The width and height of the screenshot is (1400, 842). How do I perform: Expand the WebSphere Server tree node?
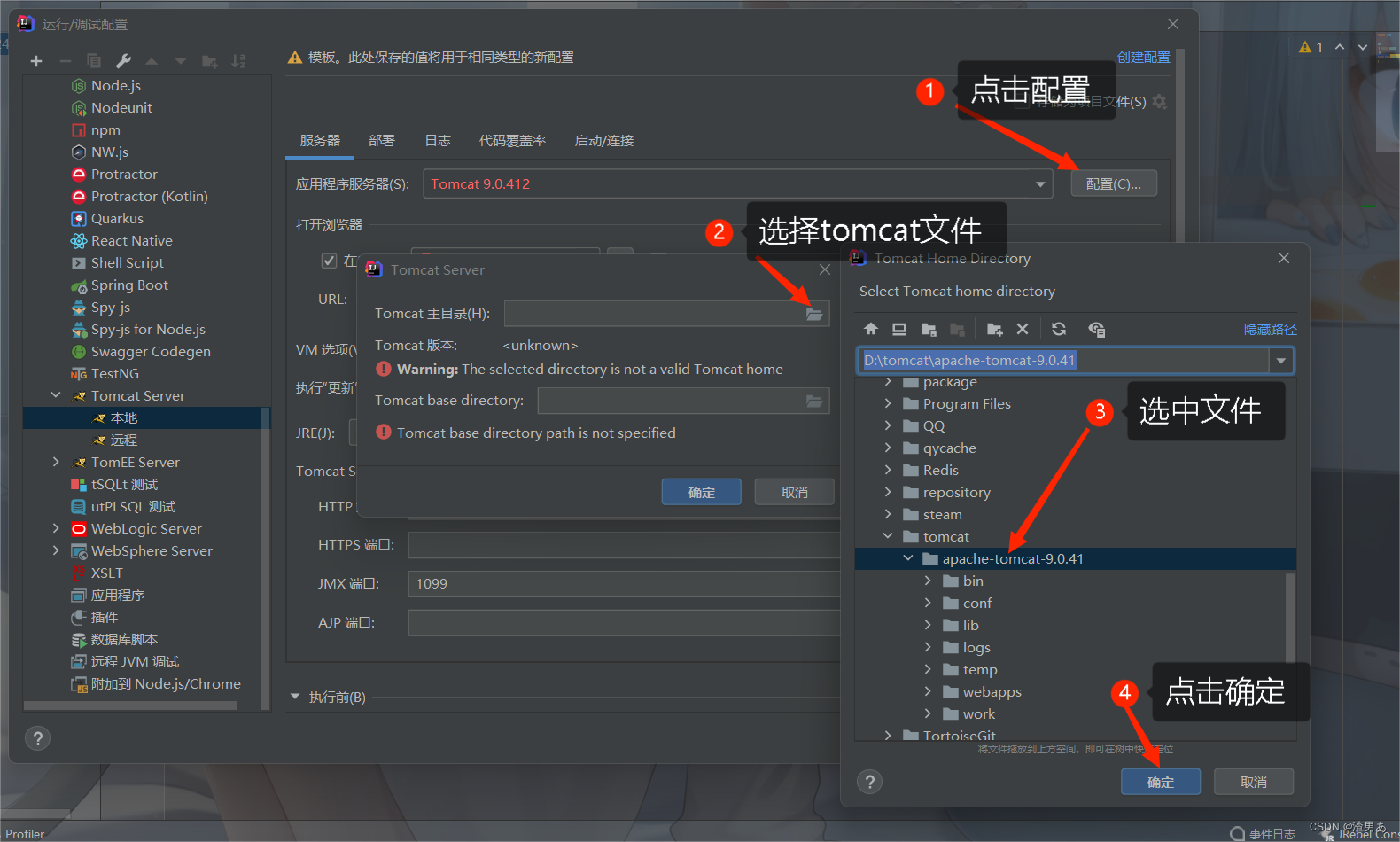[56, 550]
